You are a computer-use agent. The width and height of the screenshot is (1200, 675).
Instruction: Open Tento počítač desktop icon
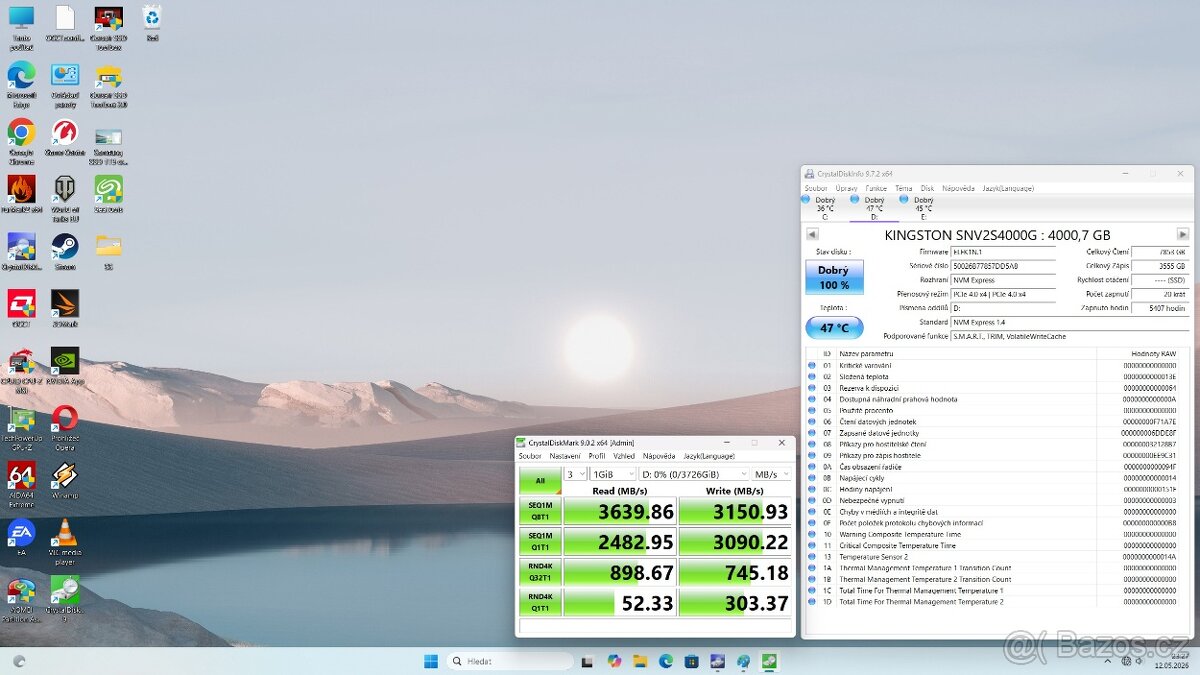coord(21,27)
